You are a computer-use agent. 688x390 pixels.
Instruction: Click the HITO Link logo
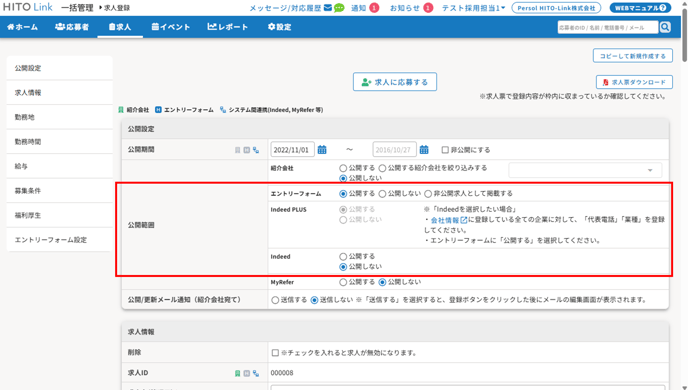pos(28,7)
